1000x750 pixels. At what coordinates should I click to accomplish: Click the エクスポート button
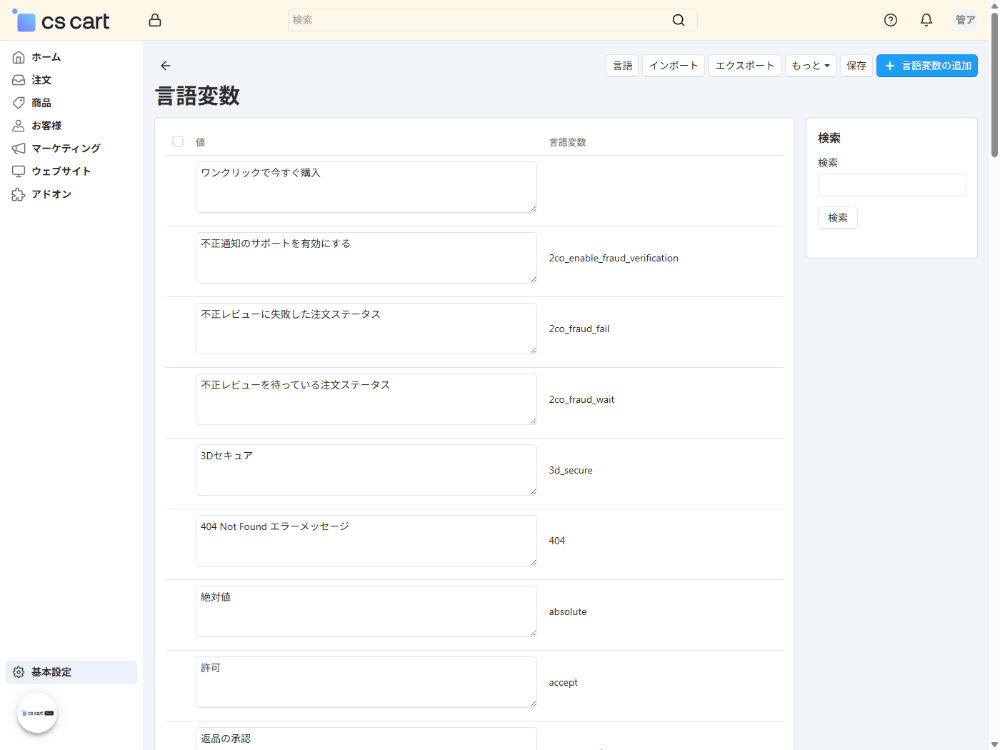(744, 65)
